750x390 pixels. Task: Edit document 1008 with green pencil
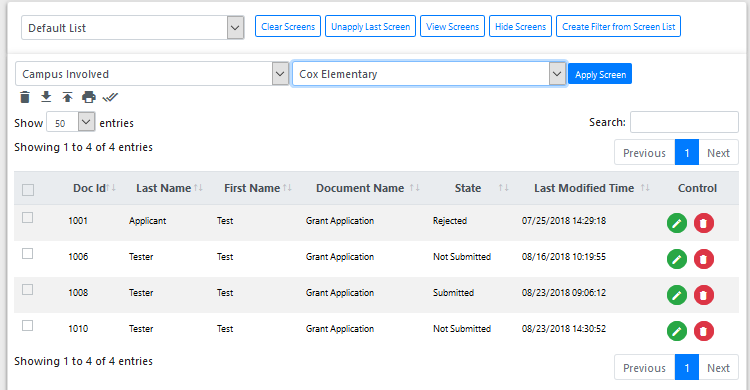point(677,295)
